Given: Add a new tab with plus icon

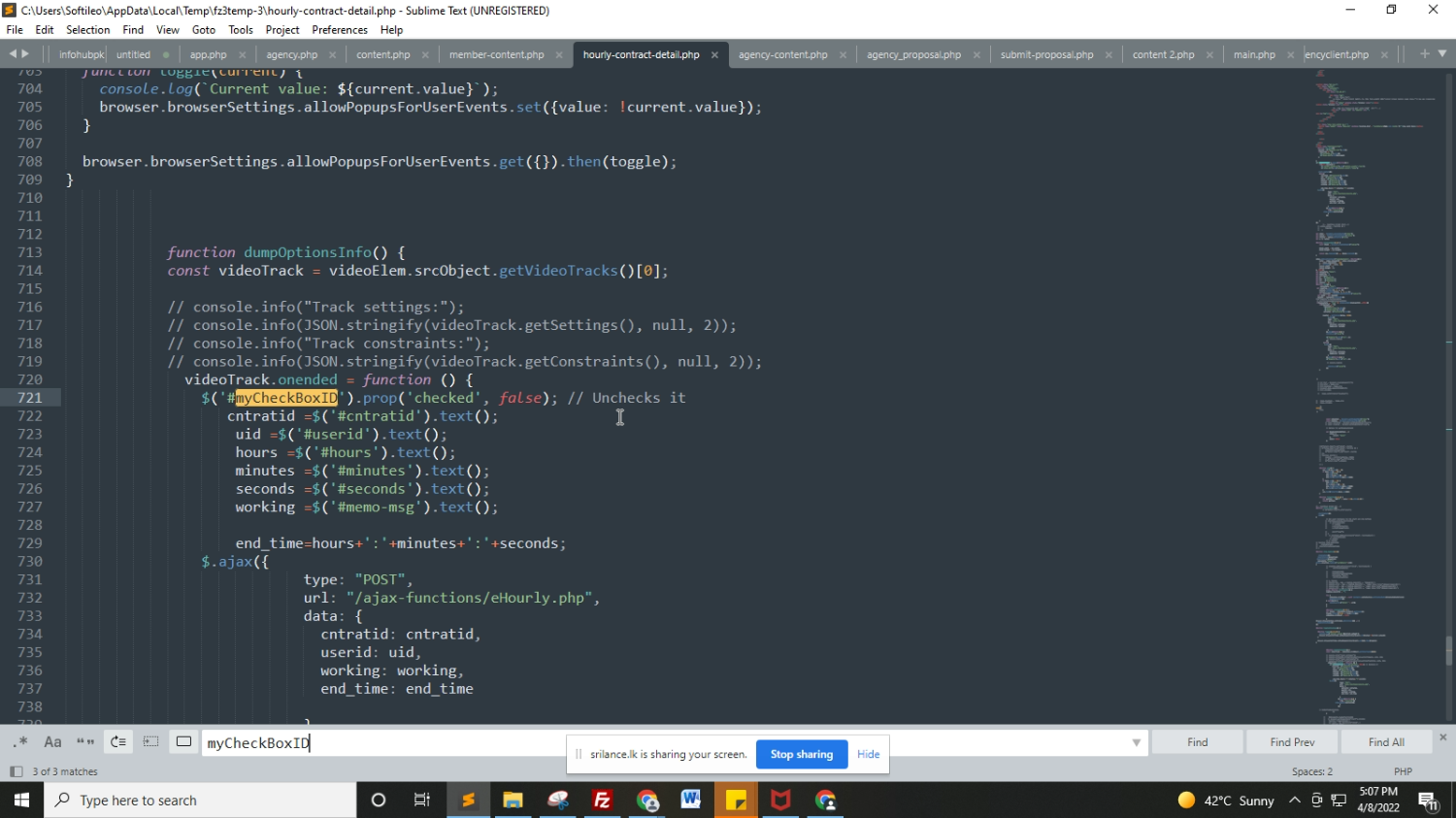Looking at the screenshot, I should [x=1424, y=54].
